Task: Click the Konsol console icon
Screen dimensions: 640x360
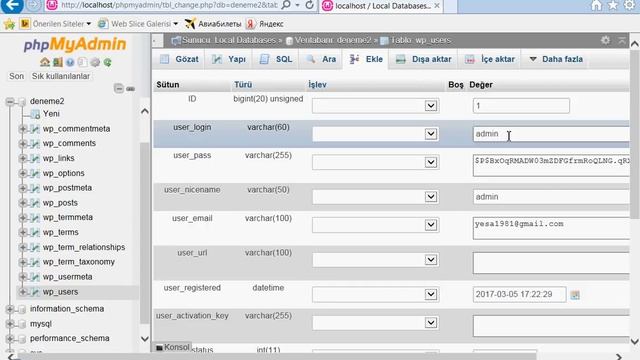Action: point(159,348)
